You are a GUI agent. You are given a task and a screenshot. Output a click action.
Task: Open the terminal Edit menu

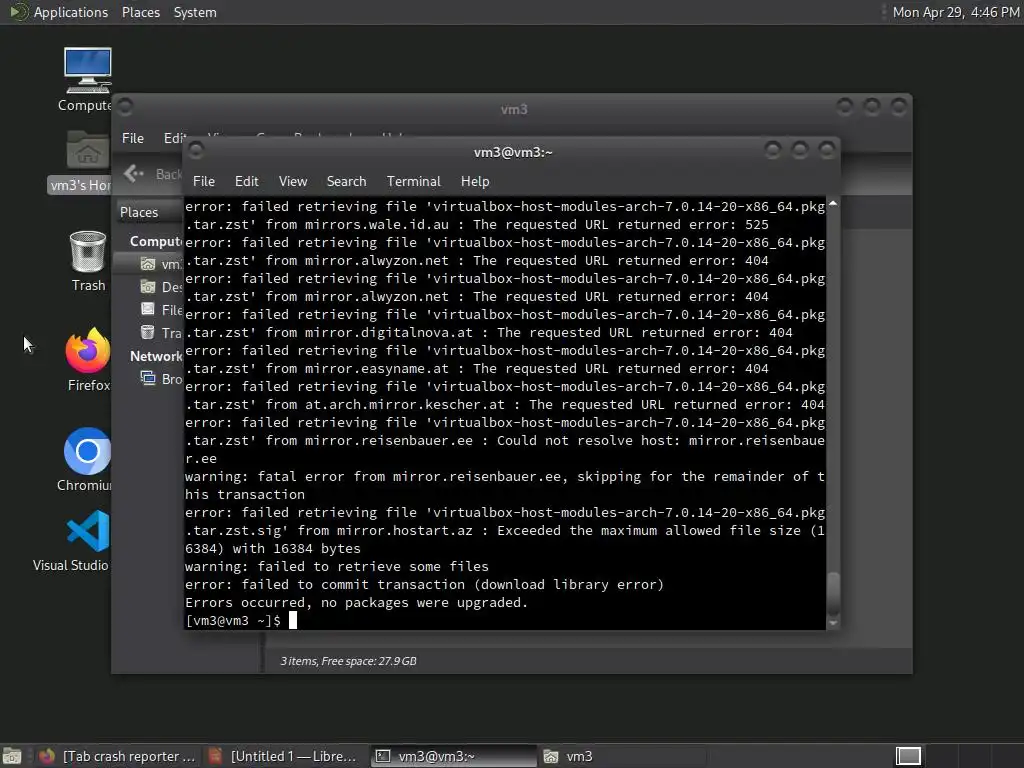[246, 182]
